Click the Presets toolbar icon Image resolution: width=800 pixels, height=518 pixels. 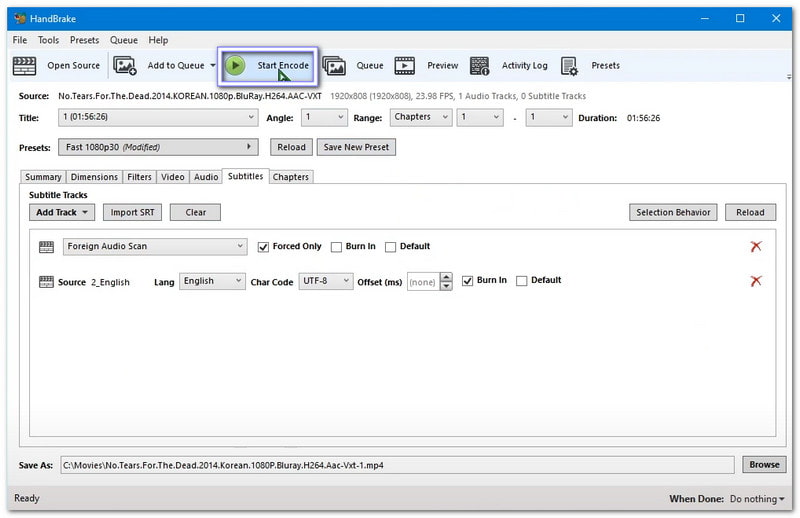(569, 66)
